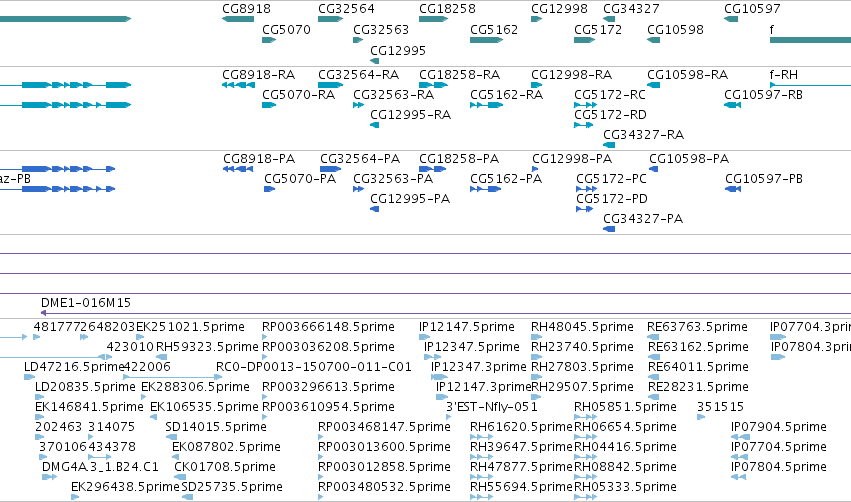Open the CG5172 gene label

[x=598, y=29]
